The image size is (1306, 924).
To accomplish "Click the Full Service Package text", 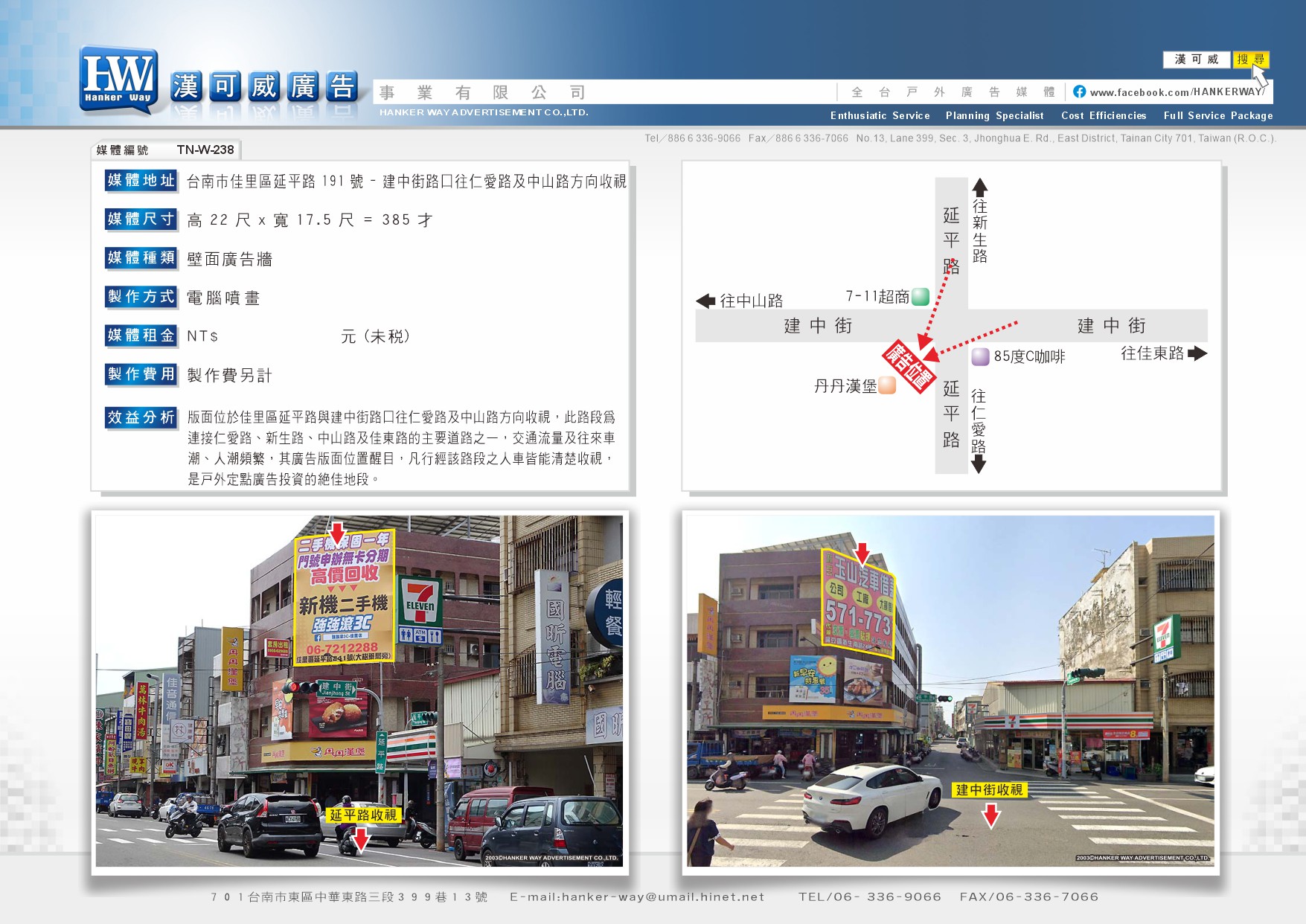I will click(1218, 115).
